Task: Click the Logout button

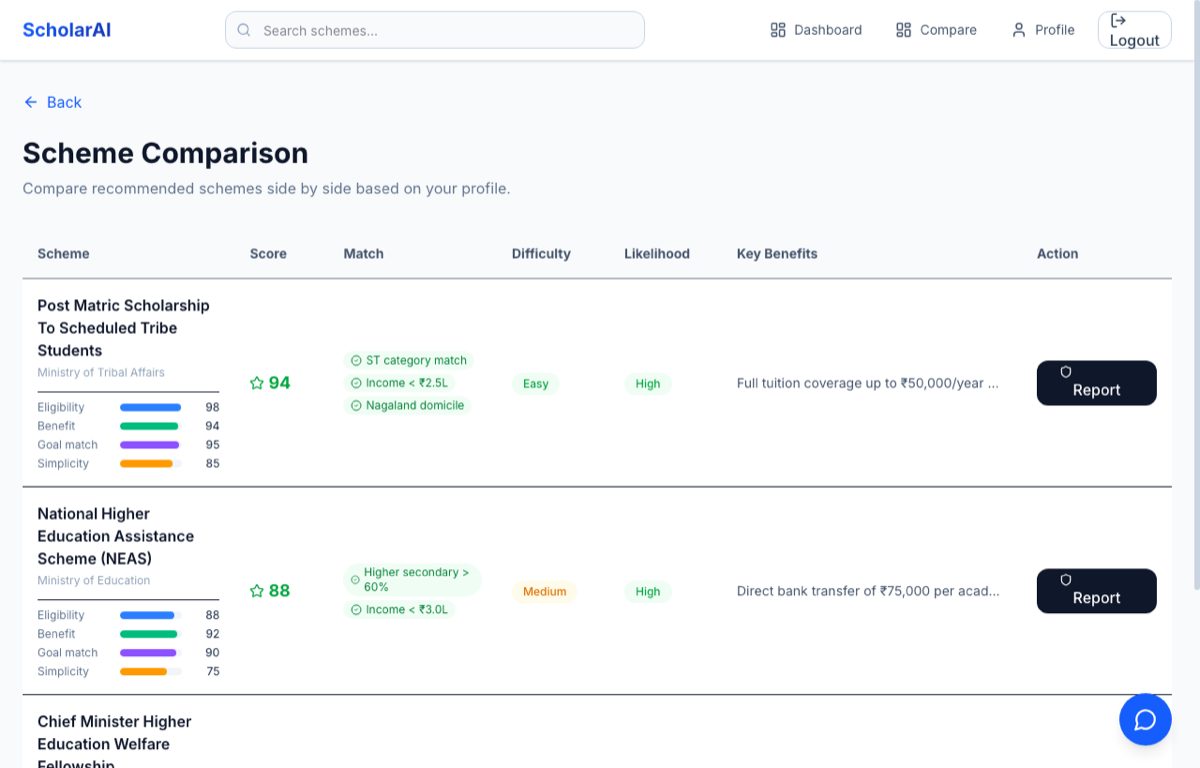Action: (1134, 30)
